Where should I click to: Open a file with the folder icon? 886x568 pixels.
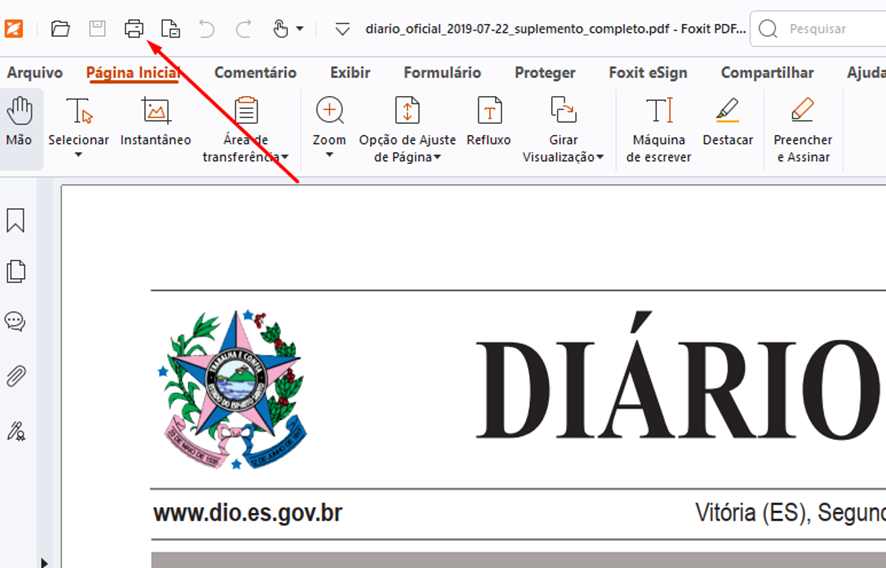click(x=60, y=28)
